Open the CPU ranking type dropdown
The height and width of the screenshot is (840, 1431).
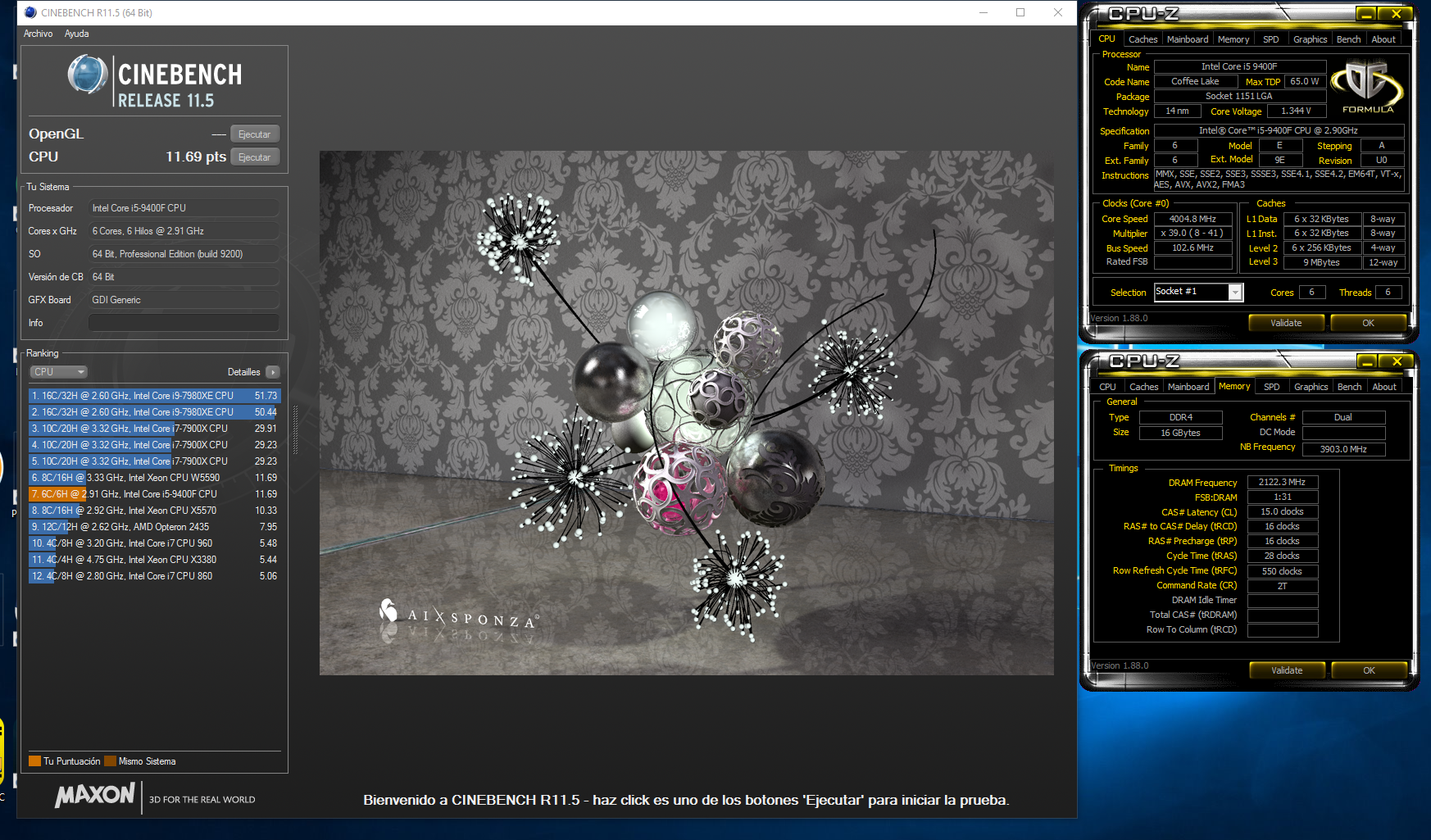tap(58, 372)
